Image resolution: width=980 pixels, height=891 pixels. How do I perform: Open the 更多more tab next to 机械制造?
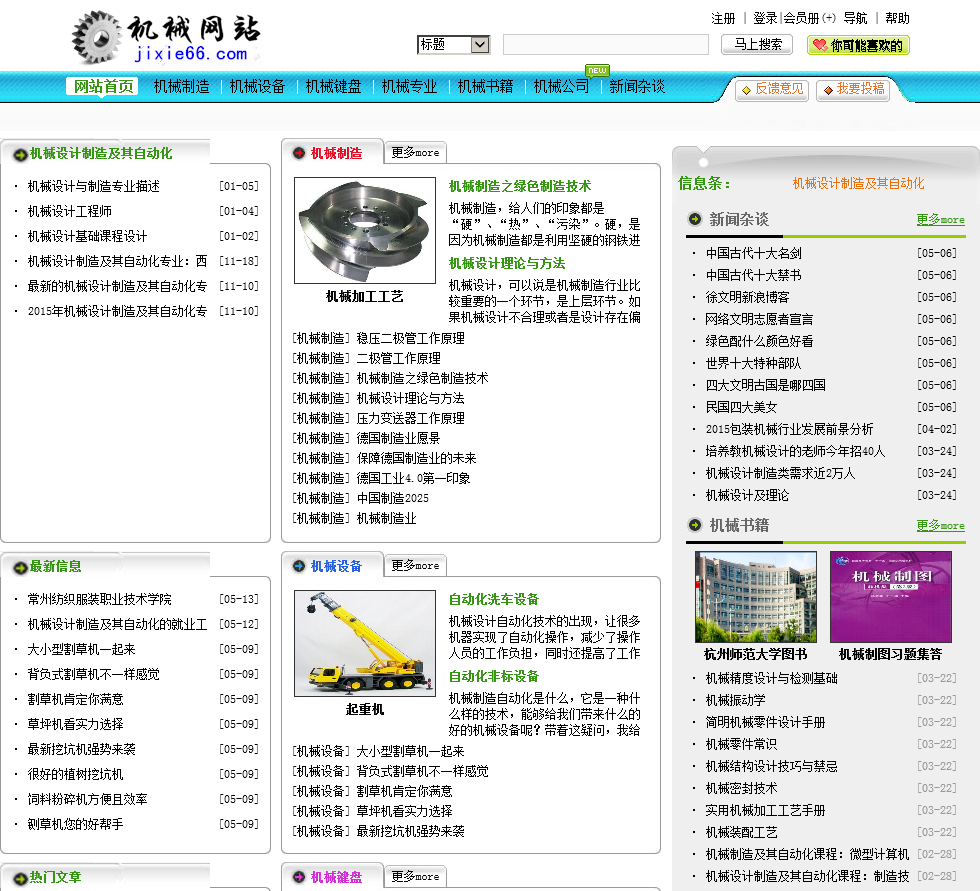(415, 153)
